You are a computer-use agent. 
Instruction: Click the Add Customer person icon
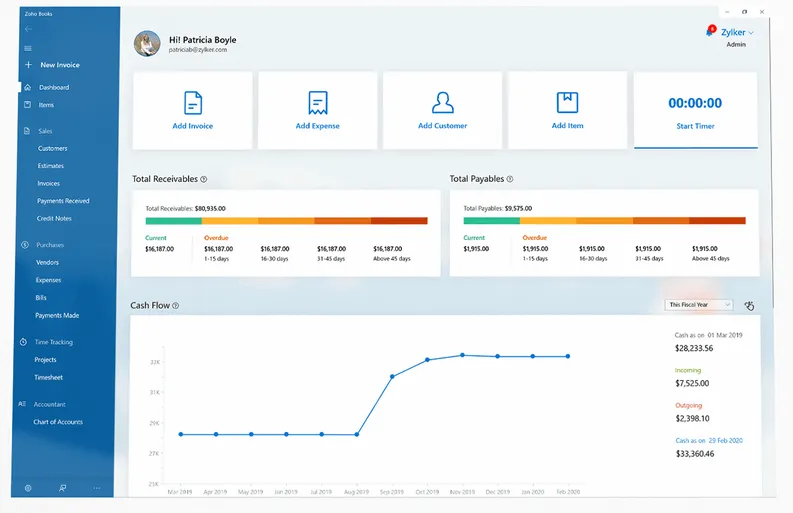tap(443, 102)
